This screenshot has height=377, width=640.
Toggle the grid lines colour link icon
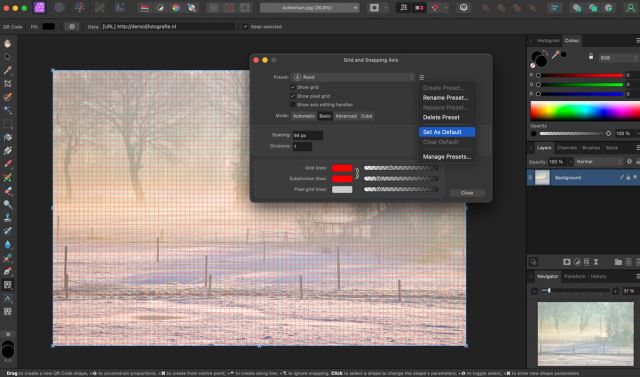point(357,173)
